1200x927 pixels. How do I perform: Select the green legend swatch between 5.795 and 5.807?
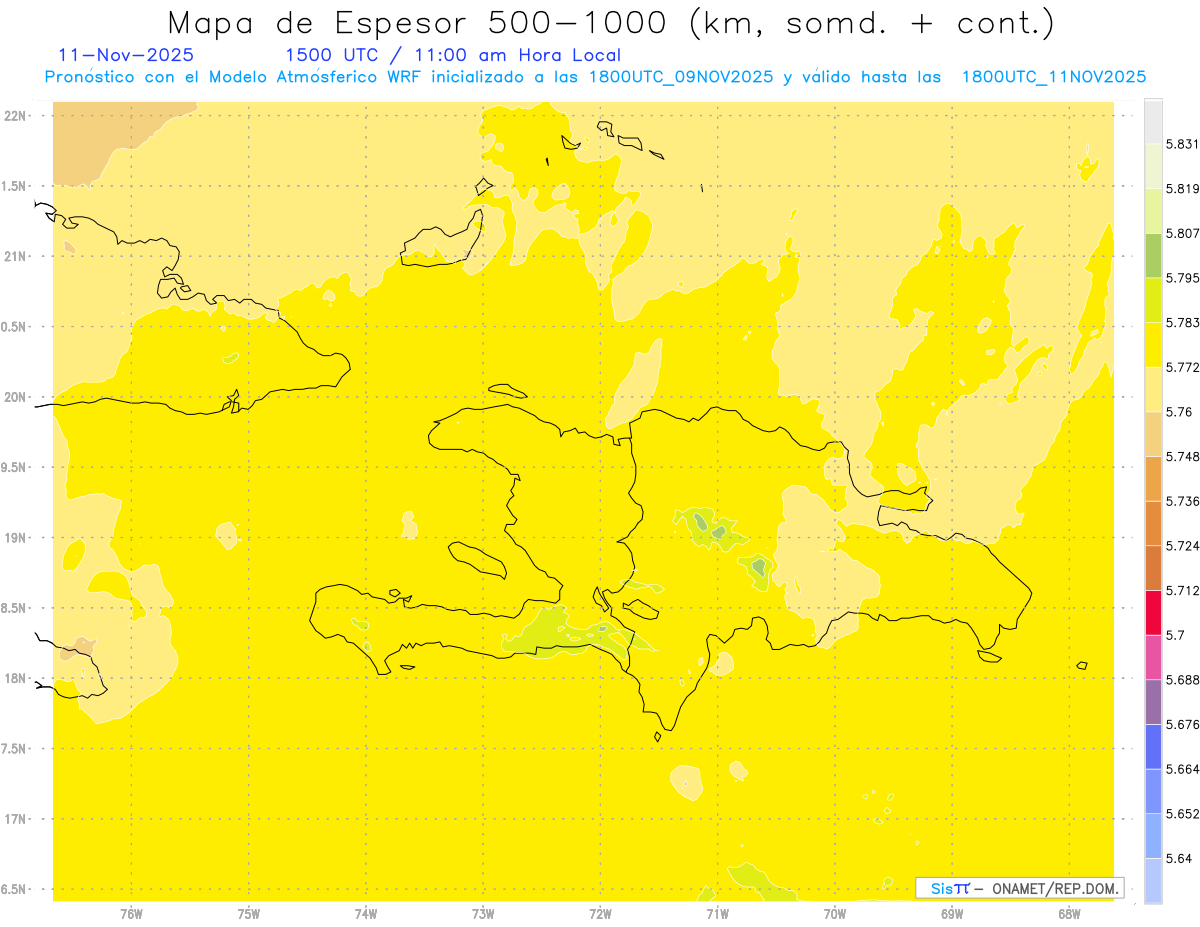point(1153,255)
